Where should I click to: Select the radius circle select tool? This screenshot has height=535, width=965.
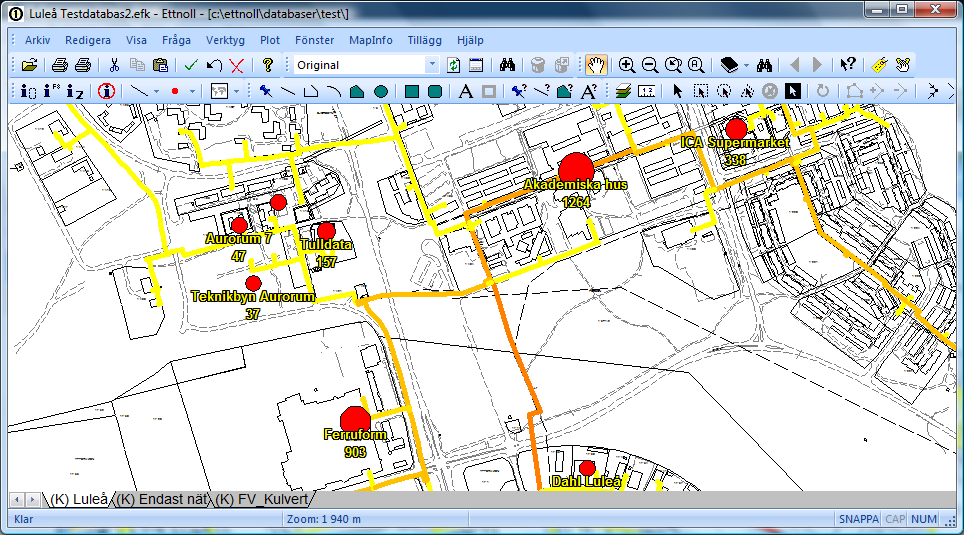coord(724,92)
